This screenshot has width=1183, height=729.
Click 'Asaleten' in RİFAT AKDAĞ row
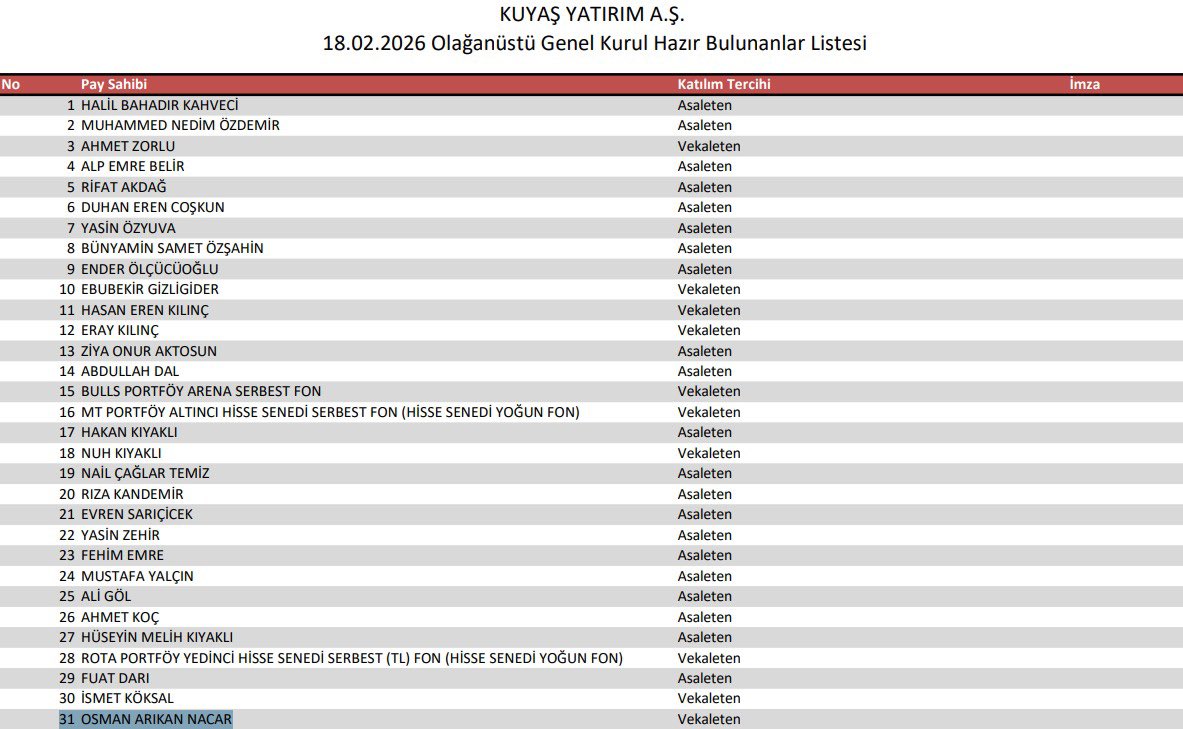coord(705,186)
